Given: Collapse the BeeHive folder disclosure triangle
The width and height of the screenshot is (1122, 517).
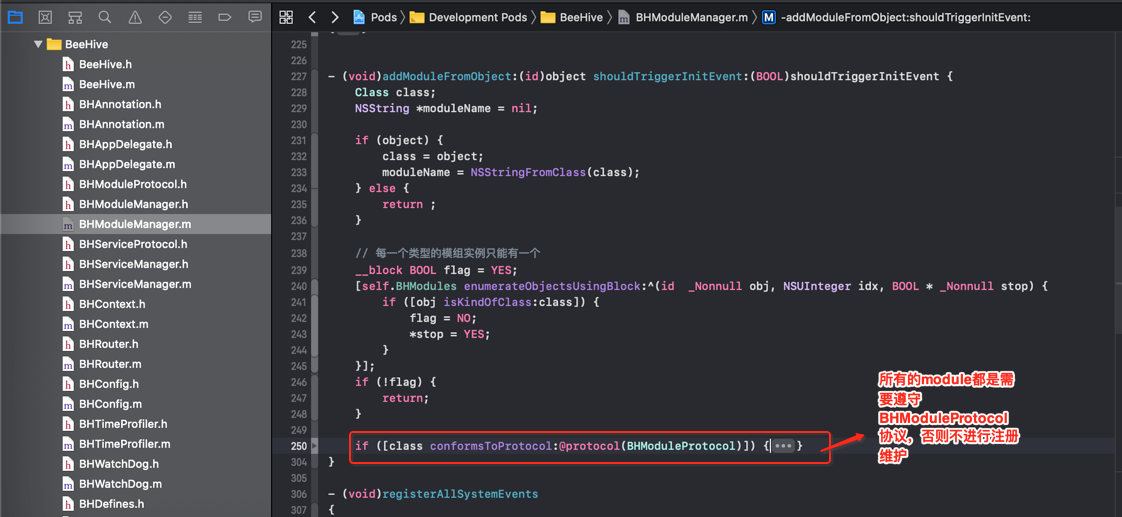Looking at the screenshot, I should 38,44.
